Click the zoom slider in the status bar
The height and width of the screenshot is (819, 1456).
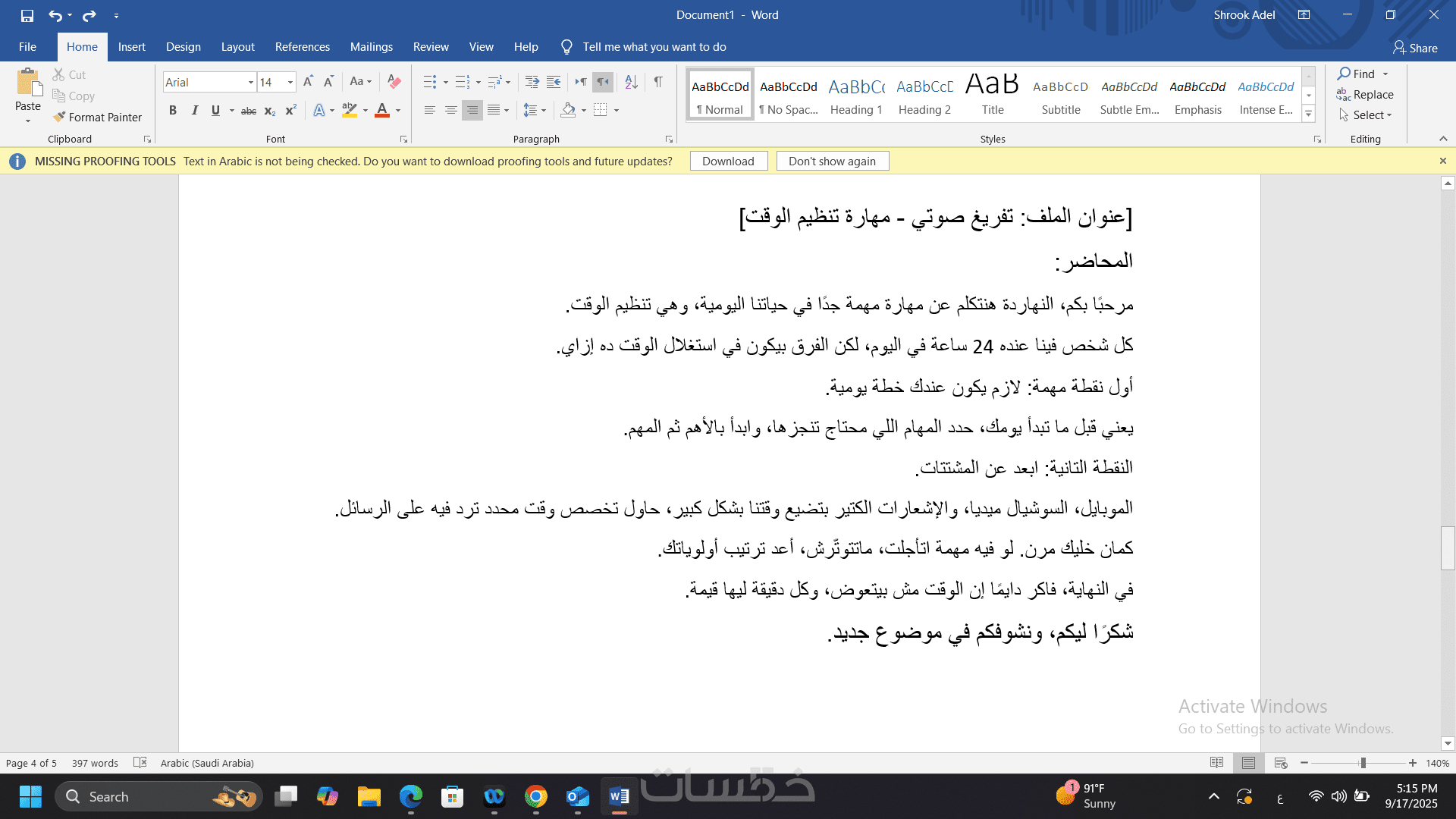coord(1362,763)
